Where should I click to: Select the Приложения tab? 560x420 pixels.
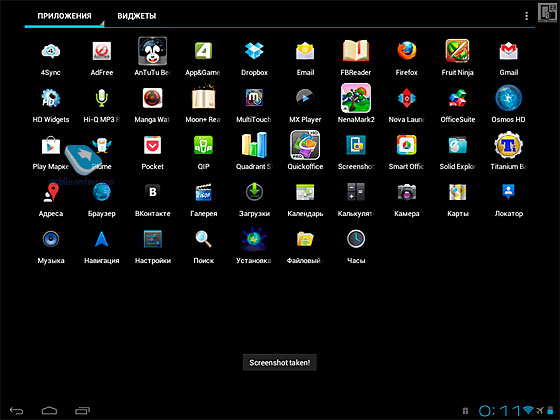click(64, 16)
